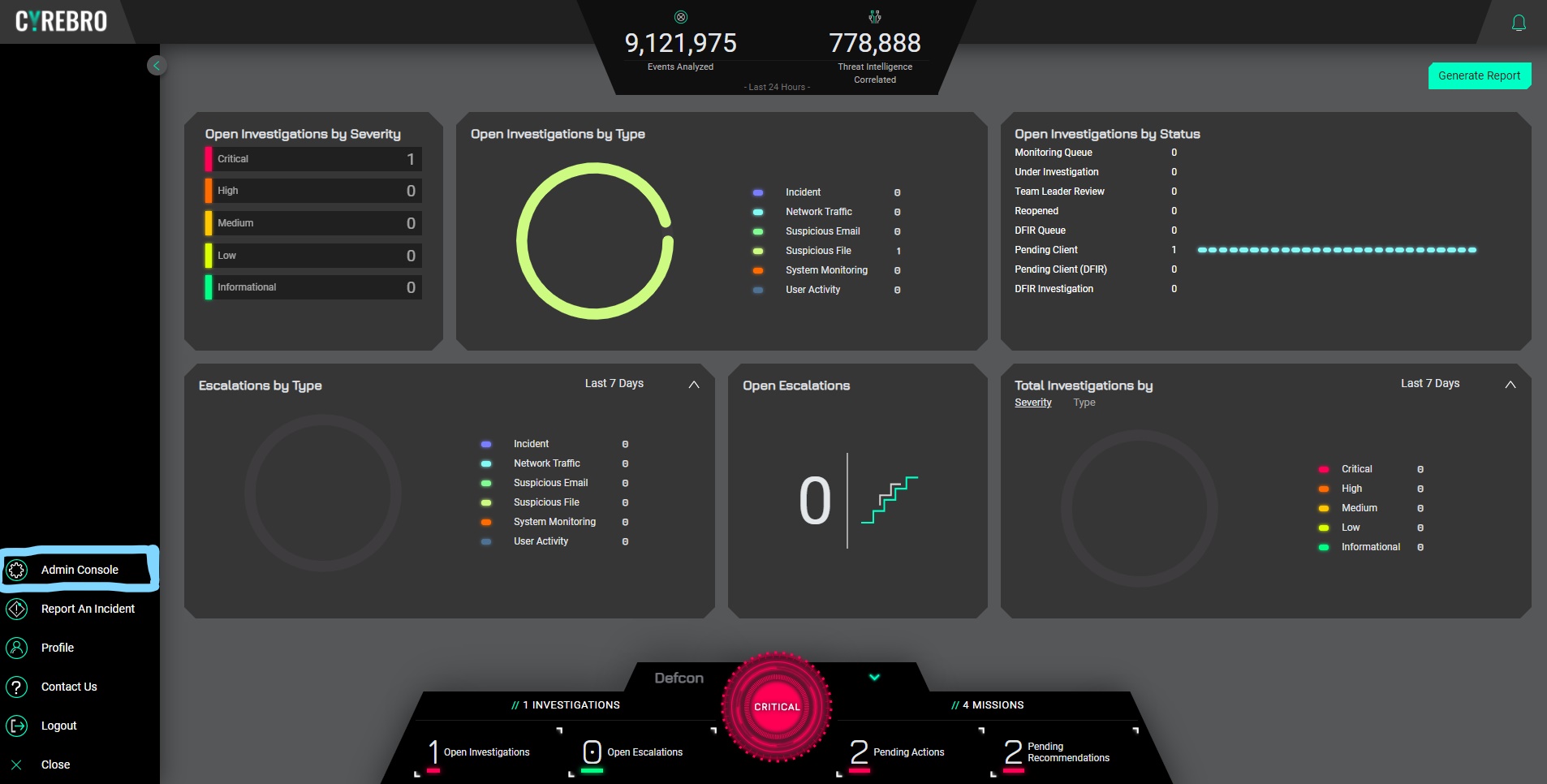The image size is (1547, 784).
Task: Collapse sidebar using the green arrow button
Action: pyautogui.click(x=157, y=66)
